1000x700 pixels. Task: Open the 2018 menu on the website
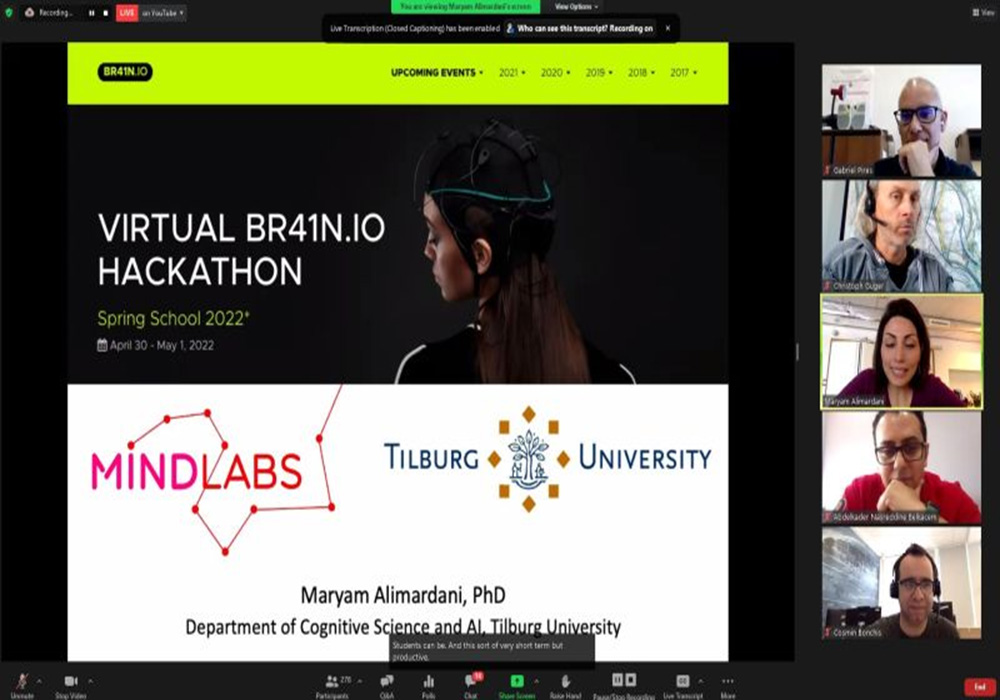pos(641,73)
